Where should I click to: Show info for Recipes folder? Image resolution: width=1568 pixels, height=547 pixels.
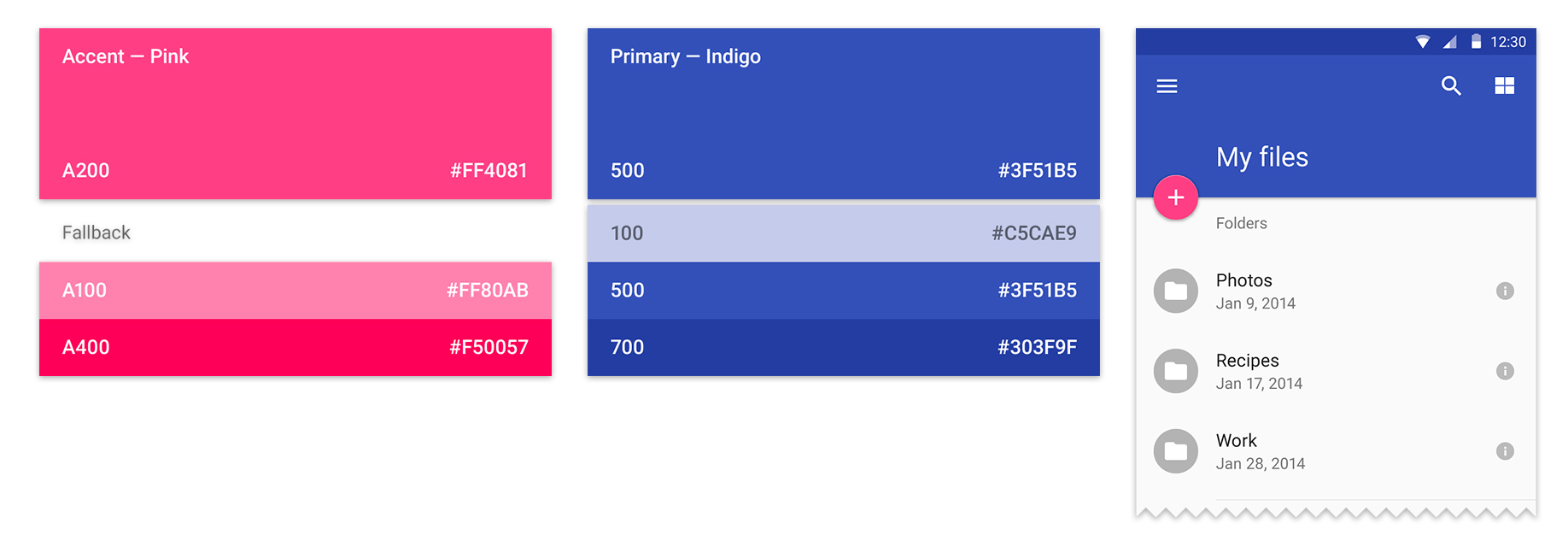point(1505,371)
